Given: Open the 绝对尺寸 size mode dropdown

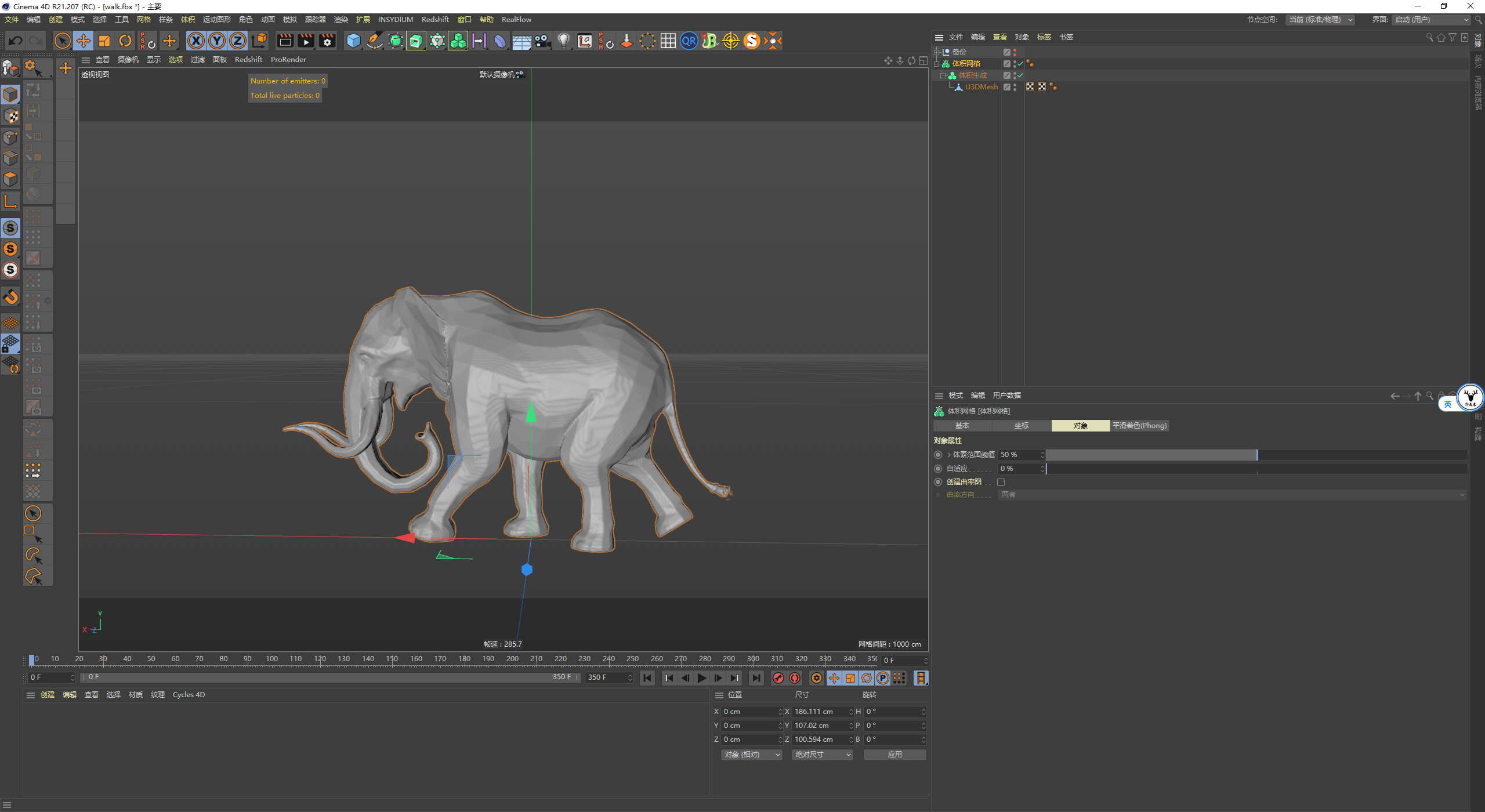Looking at the screenshot, I should click(x=822, y=755).
